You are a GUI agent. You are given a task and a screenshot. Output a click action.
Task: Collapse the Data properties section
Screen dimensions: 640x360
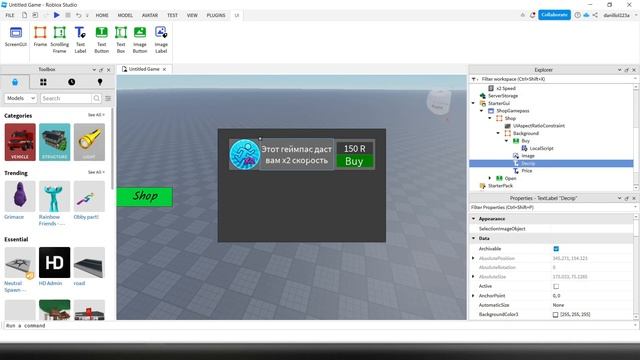[x=473, y=238]
